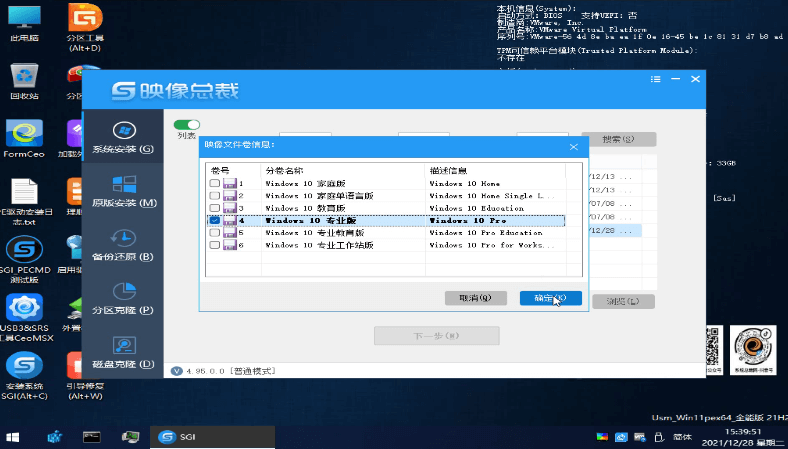Check the Windows 10 专业教育版 checkbox
Image resolution: width=788 pixels, height=449 pixels.
(215, 233)
